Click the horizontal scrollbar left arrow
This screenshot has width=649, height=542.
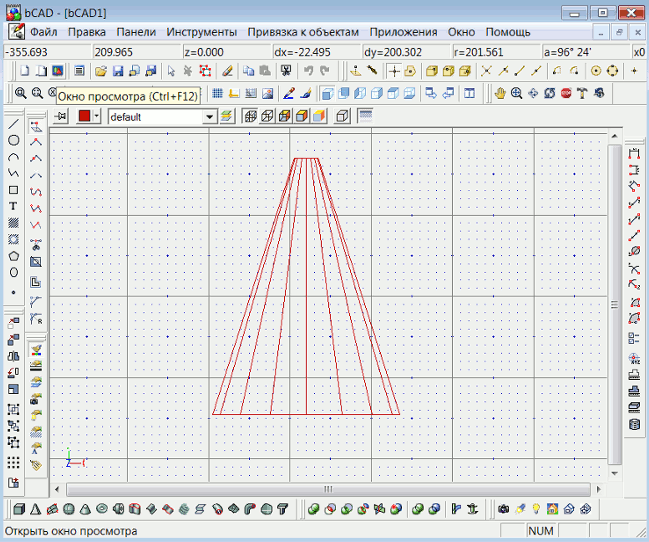click(x=57, y=489)
